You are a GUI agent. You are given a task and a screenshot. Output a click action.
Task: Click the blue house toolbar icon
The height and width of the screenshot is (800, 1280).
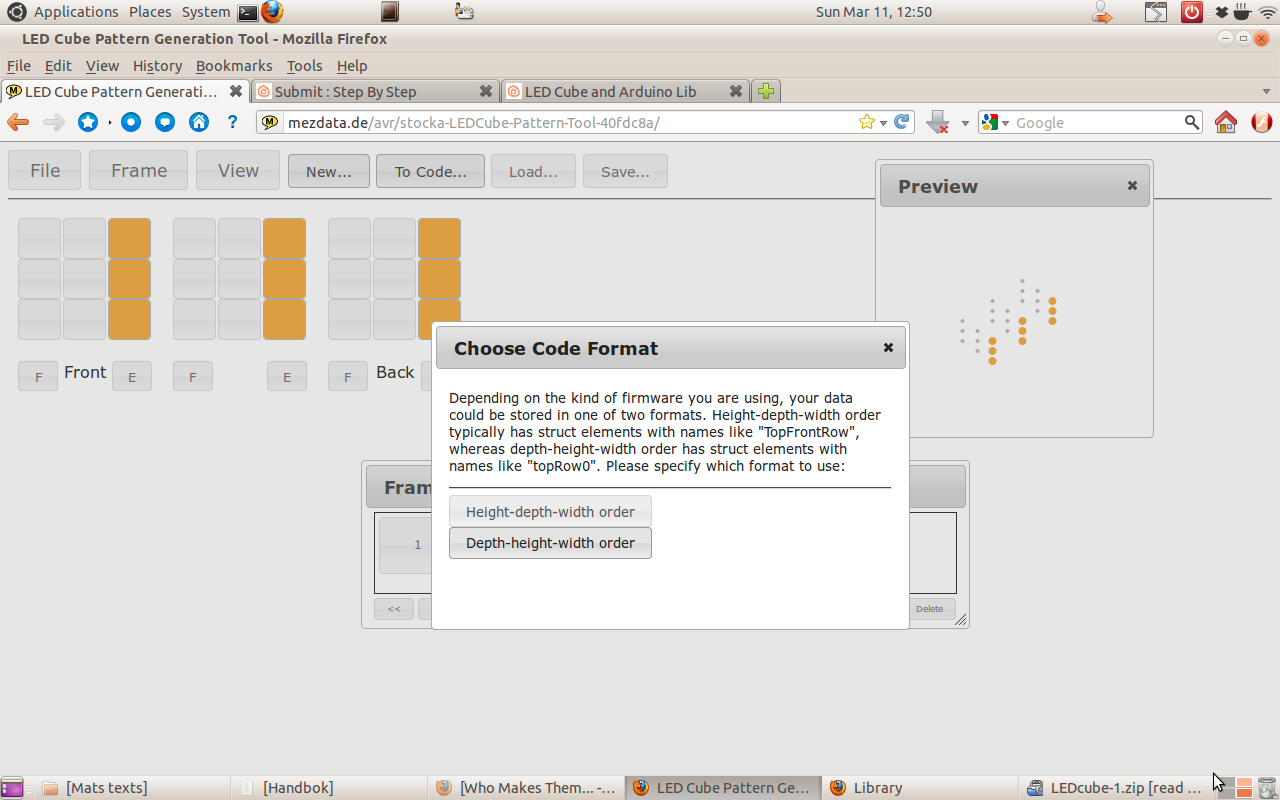pos(199,122)
